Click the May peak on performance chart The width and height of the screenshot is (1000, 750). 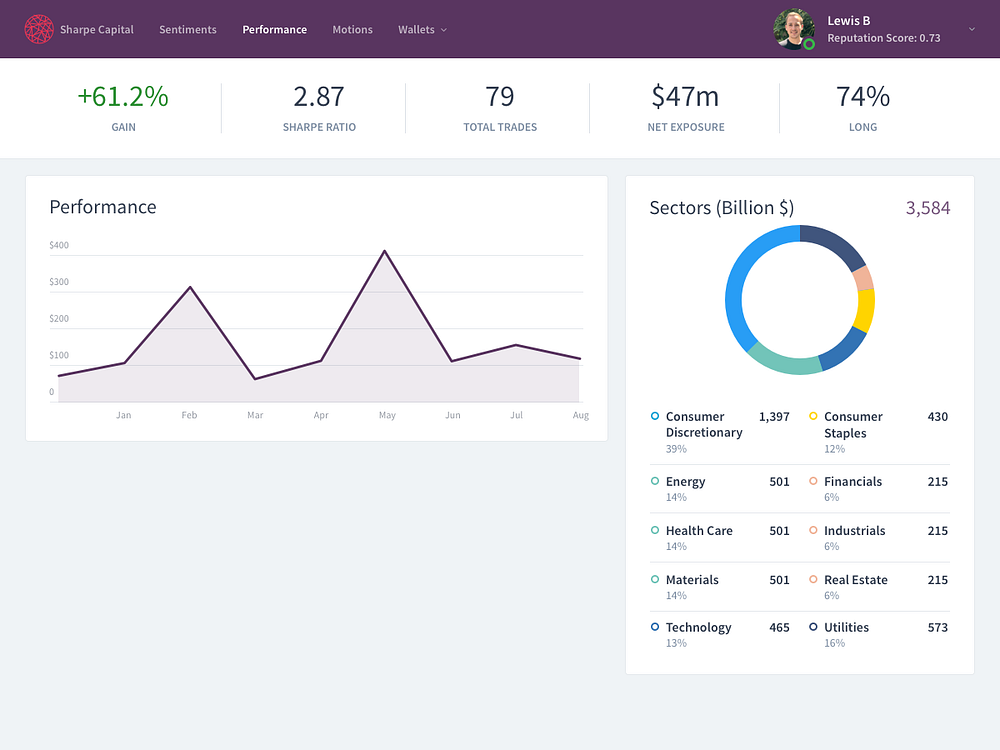[x=385, y=251]
